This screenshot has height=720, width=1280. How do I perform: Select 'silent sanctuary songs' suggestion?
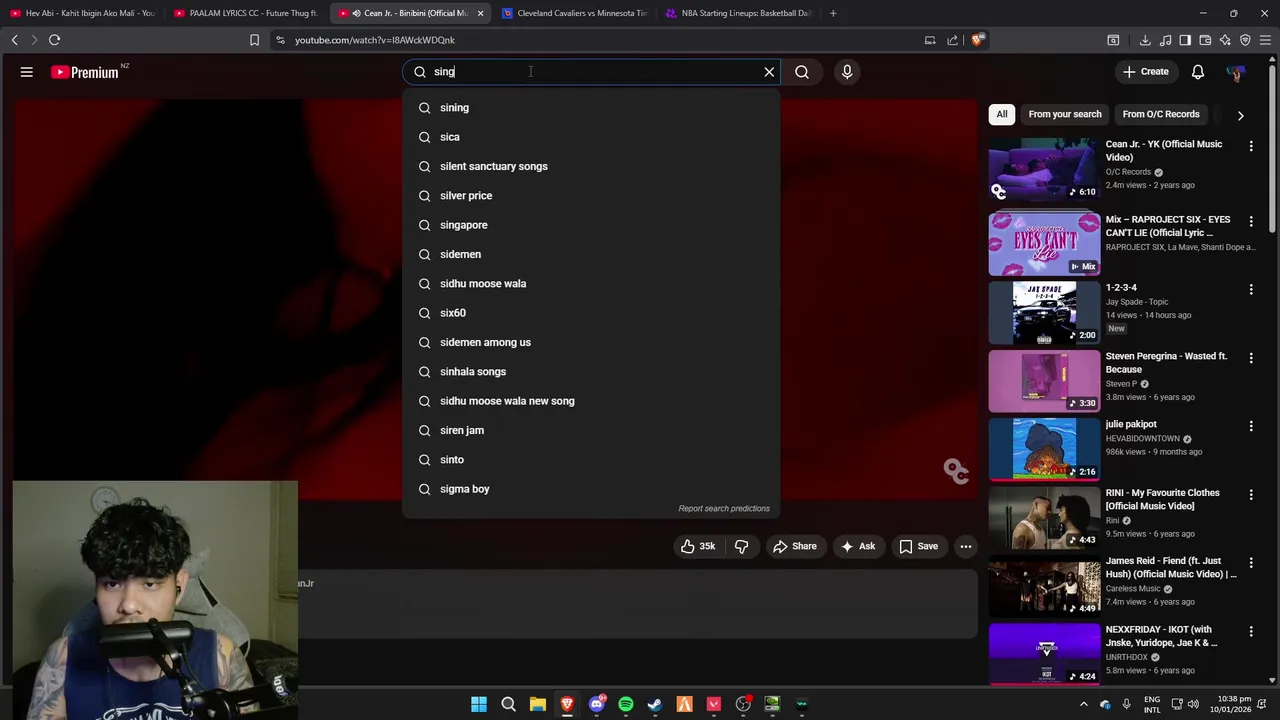591,166
